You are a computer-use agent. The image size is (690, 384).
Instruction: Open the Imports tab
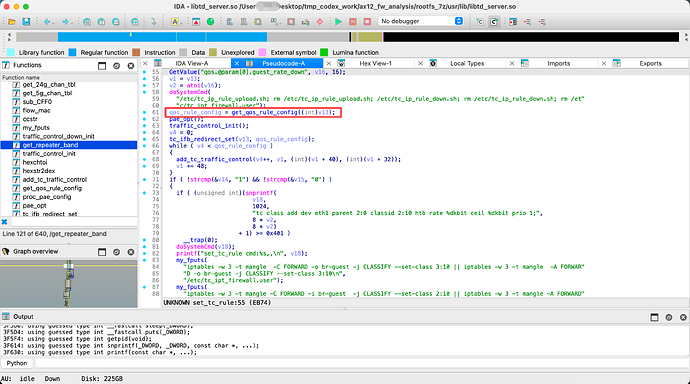click(x=558, y=63)
